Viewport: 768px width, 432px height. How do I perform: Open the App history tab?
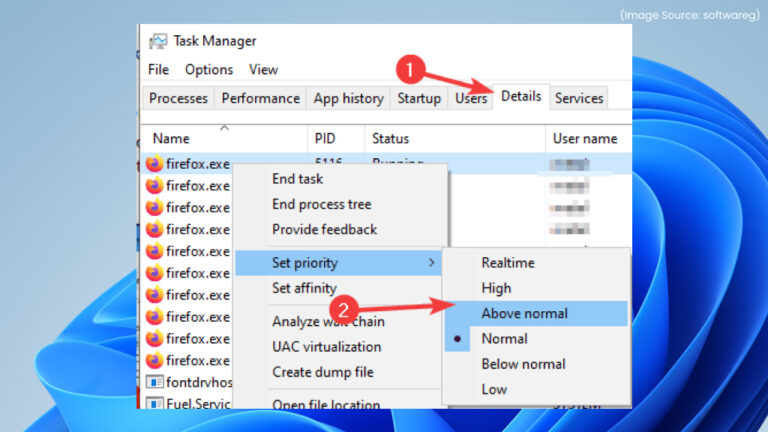[348, 98]
